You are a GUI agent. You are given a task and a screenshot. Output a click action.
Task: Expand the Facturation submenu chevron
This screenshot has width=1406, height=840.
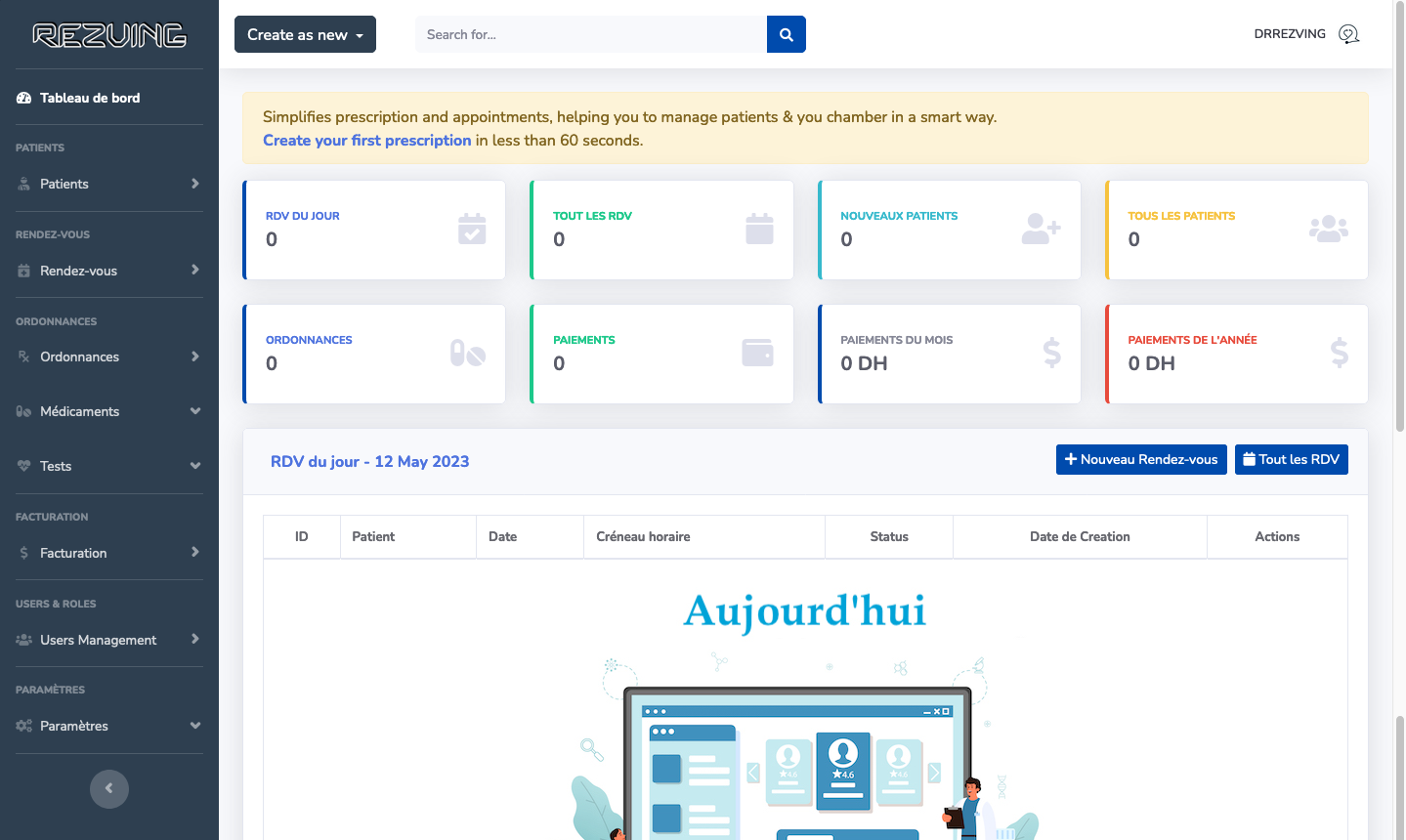click(195, 552)
